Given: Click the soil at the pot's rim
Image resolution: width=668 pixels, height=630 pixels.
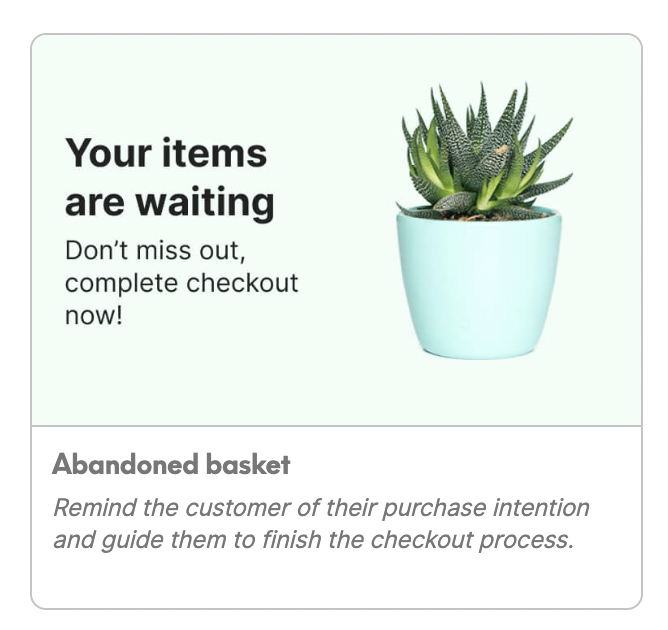Looking at the screenshot, I should click(x=478, y=213).
